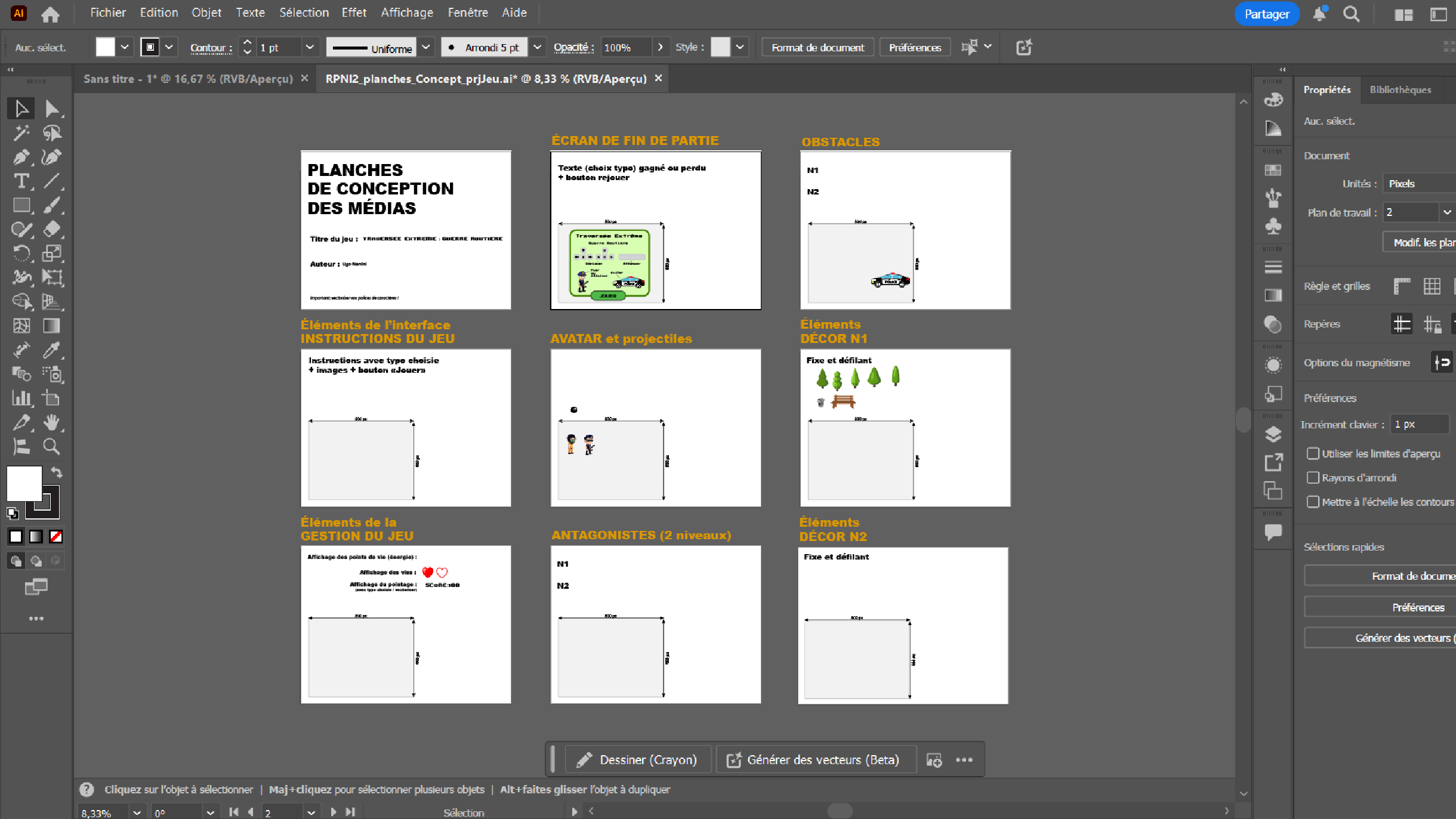Select the Type tool
The width and height of the screenshot is (1456, 819).
[x=21, y=181]
